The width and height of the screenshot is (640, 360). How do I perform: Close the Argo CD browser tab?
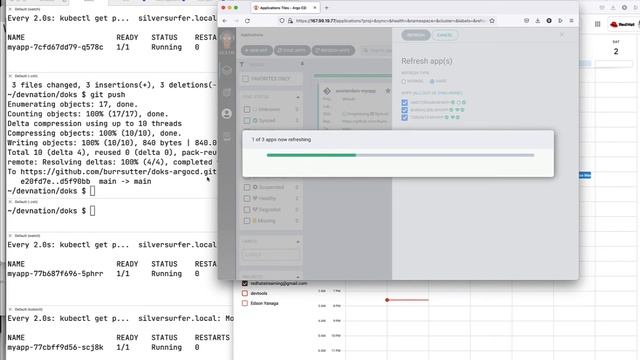pos(315,8)
